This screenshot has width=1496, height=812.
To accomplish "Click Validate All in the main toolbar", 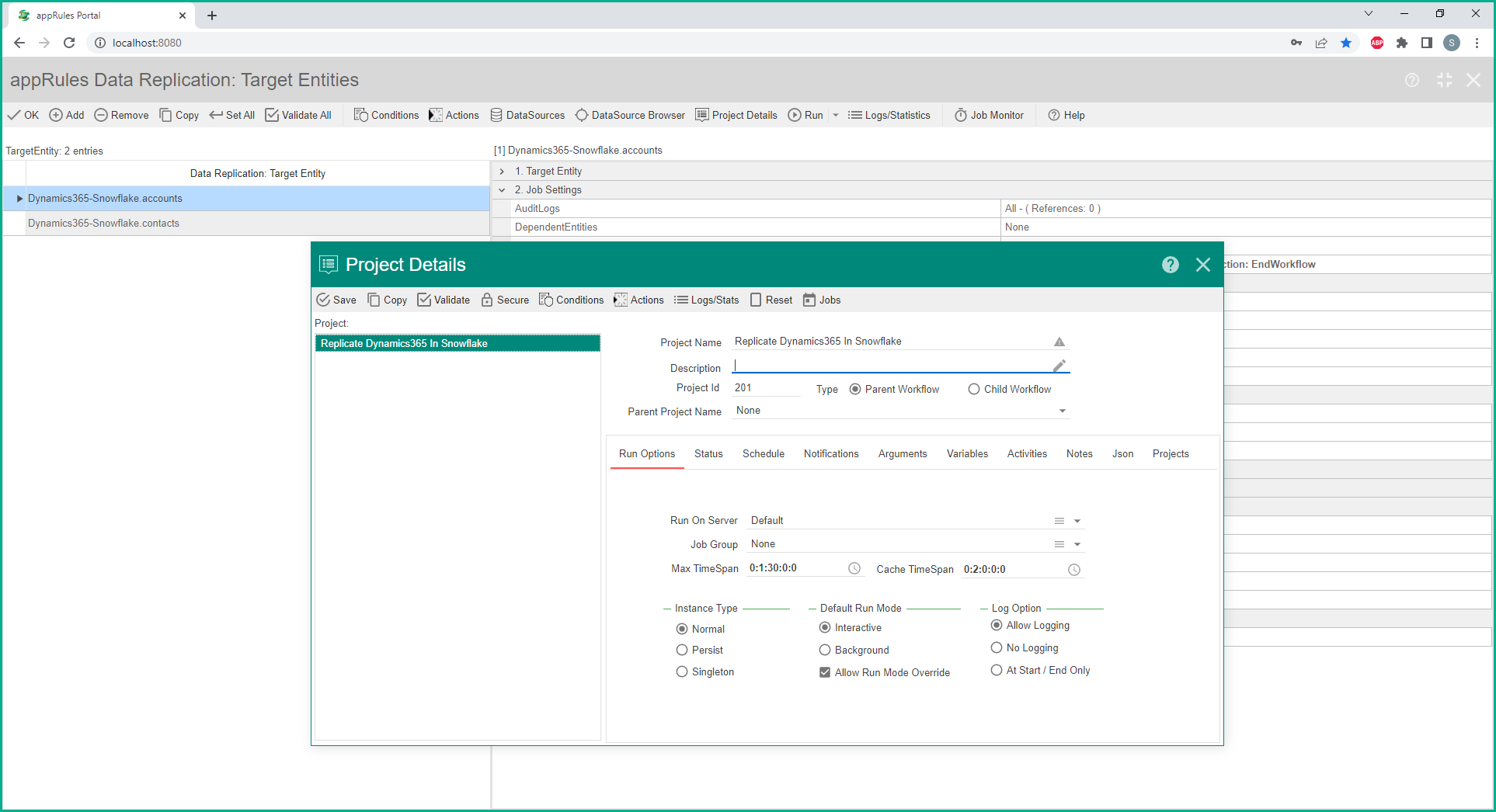I will (x=298, y=115).
